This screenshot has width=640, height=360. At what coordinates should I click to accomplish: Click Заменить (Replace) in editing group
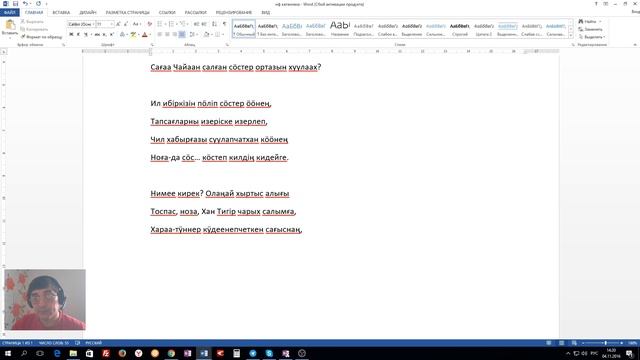590,29
